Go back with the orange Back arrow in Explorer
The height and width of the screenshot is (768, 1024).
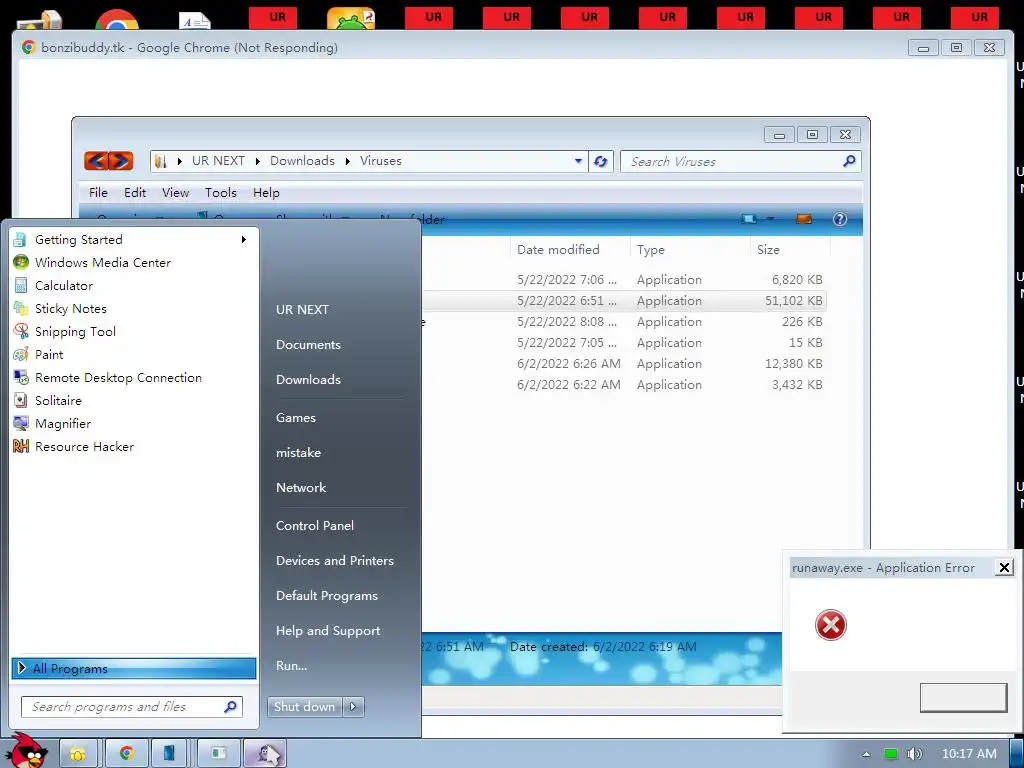pyautogui.click(x=96, y=161)
